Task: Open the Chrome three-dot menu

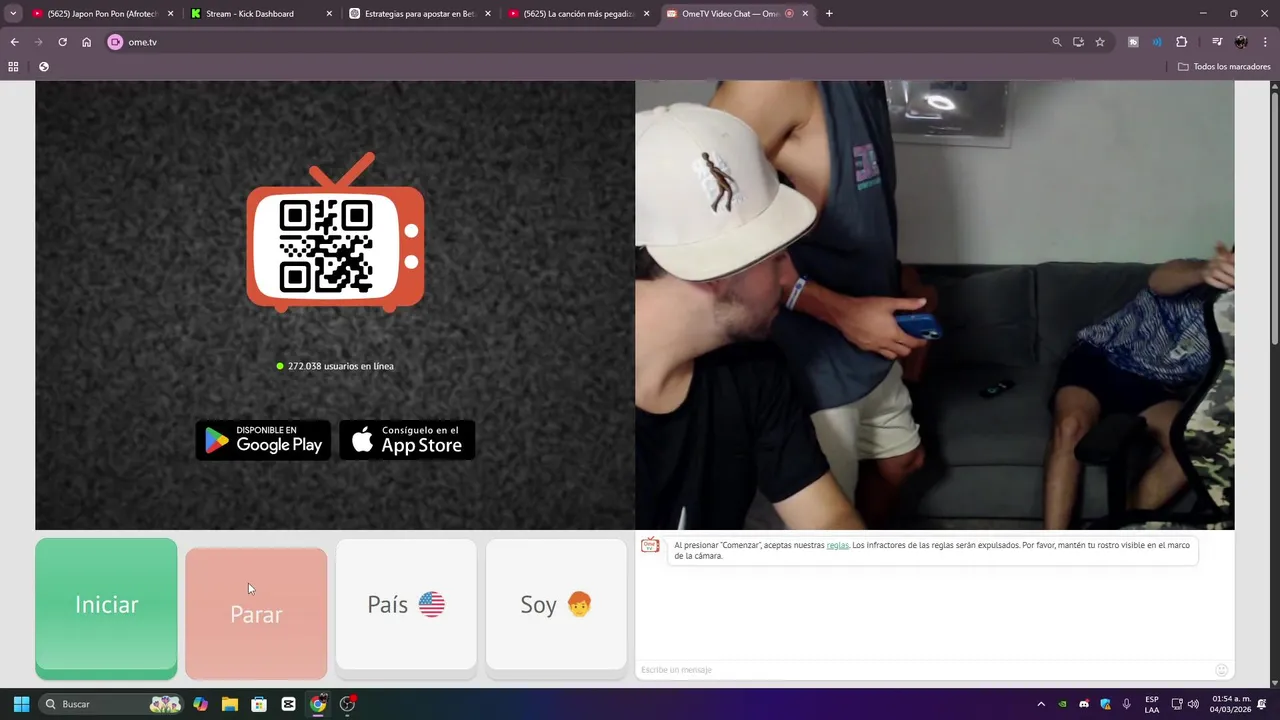Action: point(1264,42)
